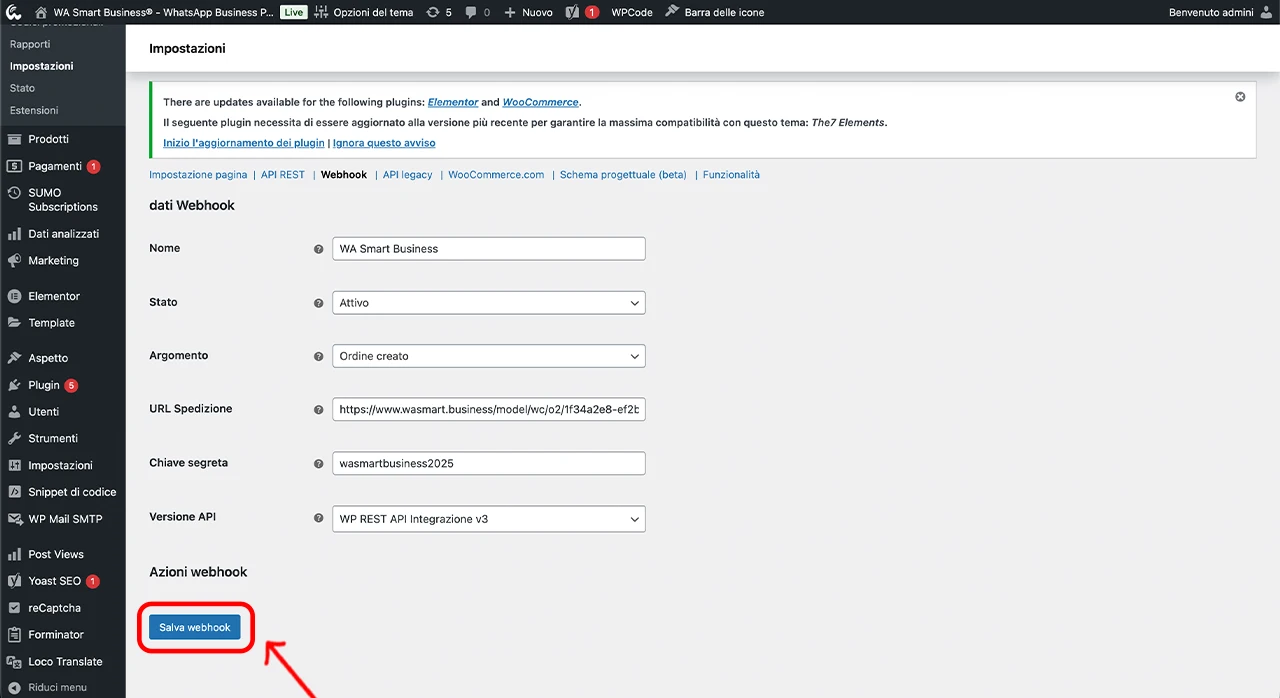This screenshot has width=1280, height=698.
Task: Click the Ignora questo avviso link
Action: 384,143
